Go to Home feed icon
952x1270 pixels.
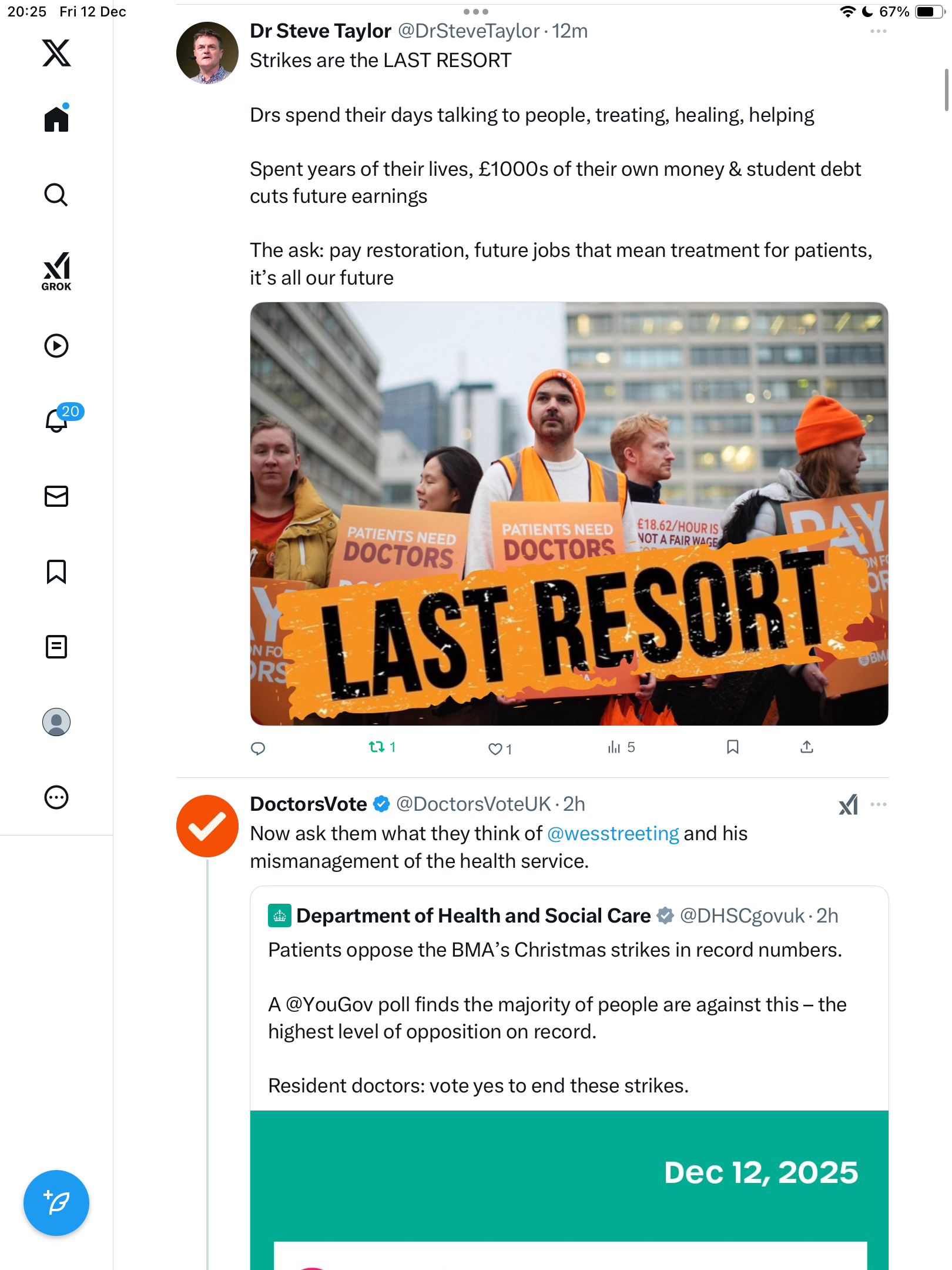pos(56,118)
